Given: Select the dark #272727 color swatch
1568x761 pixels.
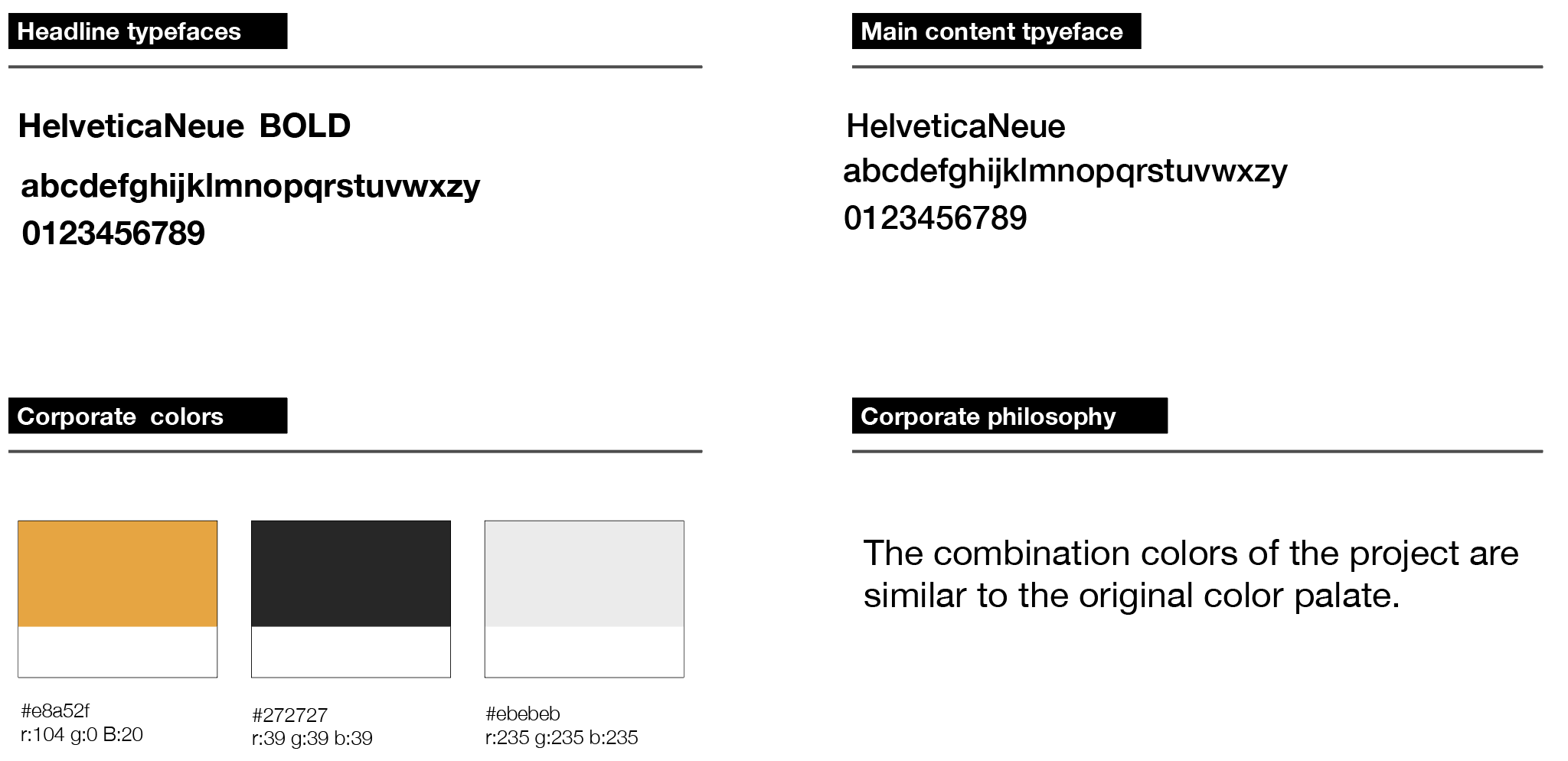Looking at the screenshot, I should (x=351, y=573).
